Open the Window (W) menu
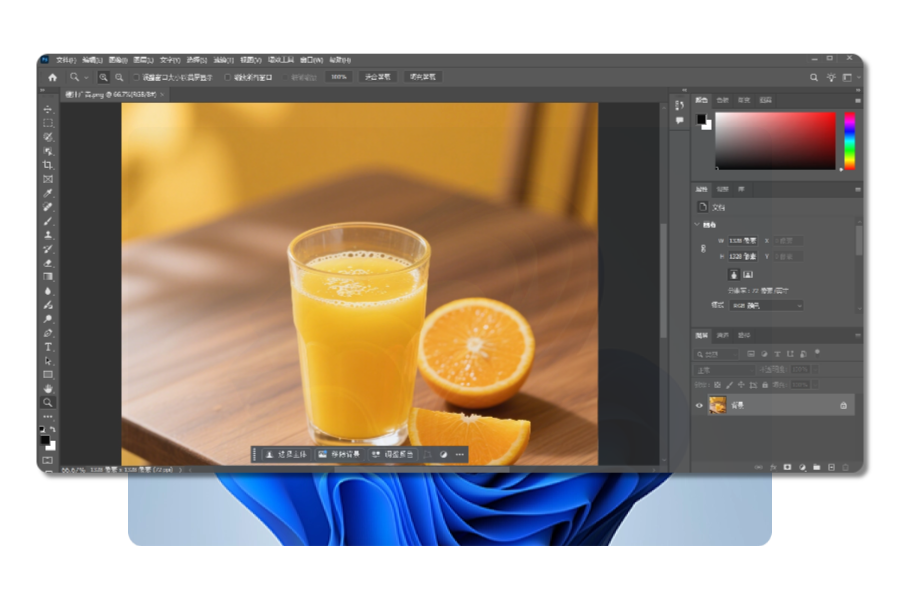The width and height of the screenshot is (900, 600). (312, 60)
